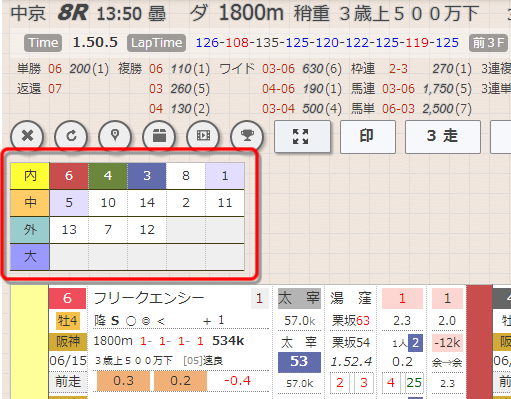Click the lap time 126 value
The height and width of the screenshot is (399, 511).
[207, 43]
